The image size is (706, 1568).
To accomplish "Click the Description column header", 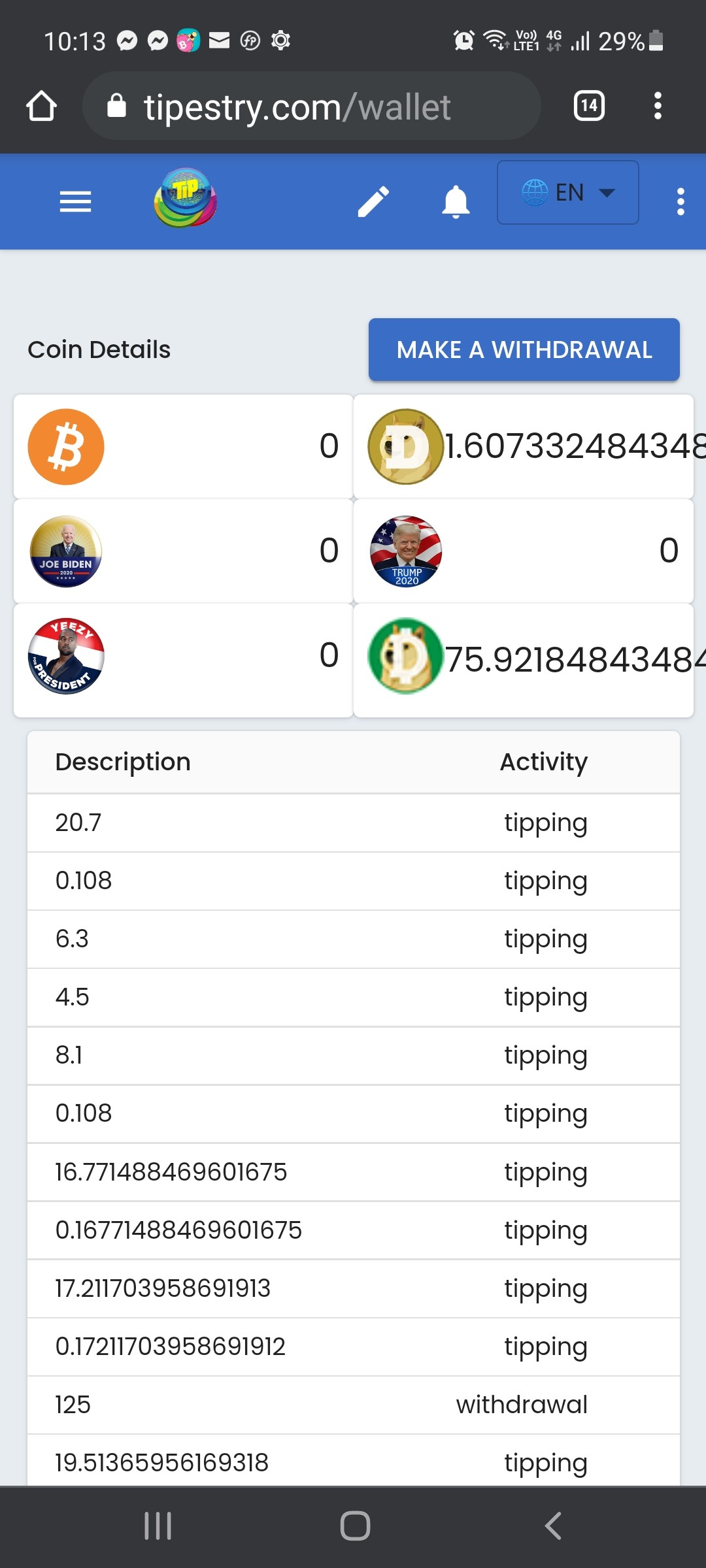I will click(123, 762).
